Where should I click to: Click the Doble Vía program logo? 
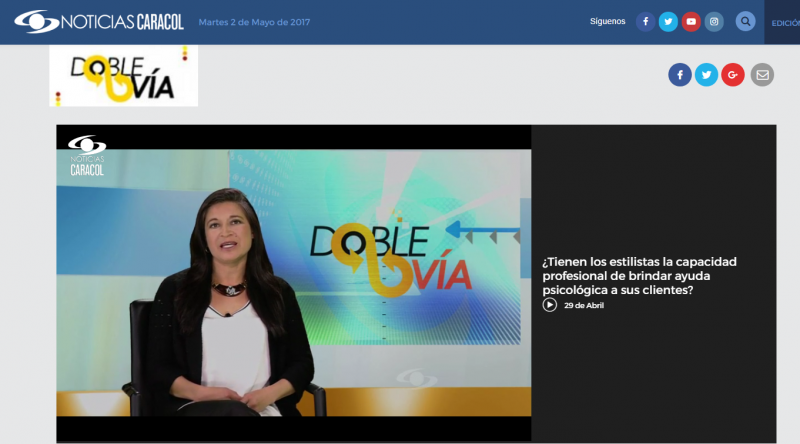(123, 76)
